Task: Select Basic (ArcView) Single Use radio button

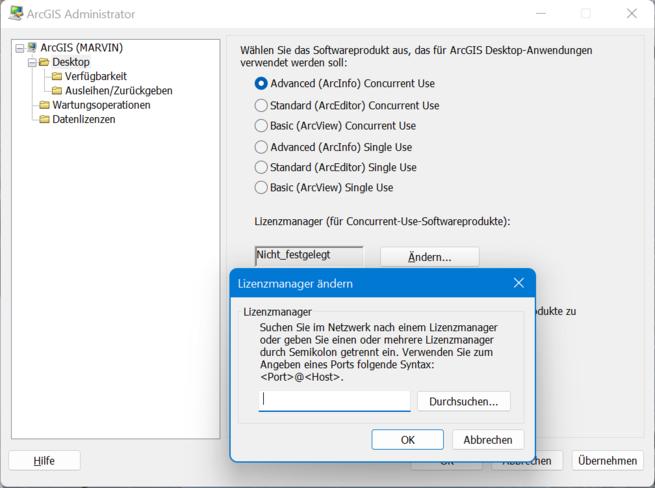Action: click(261, 187)
